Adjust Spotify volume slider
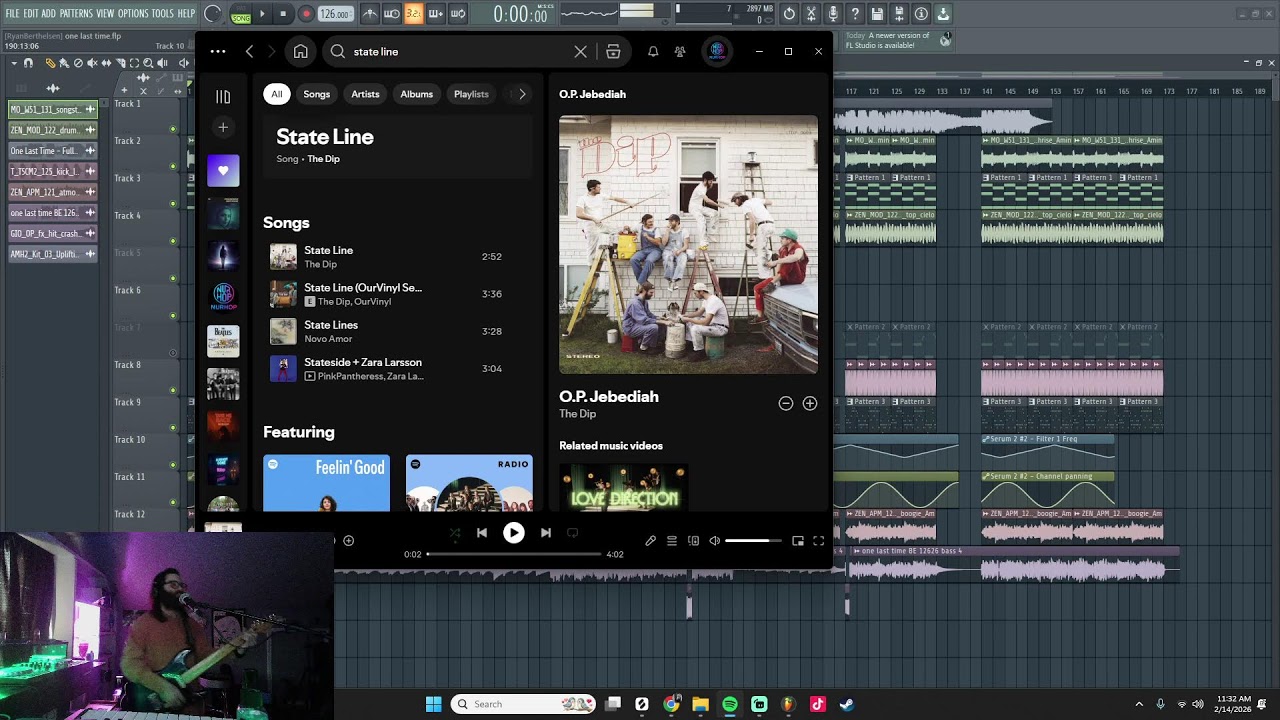1280x720 pixels. [x=754, y=541]
